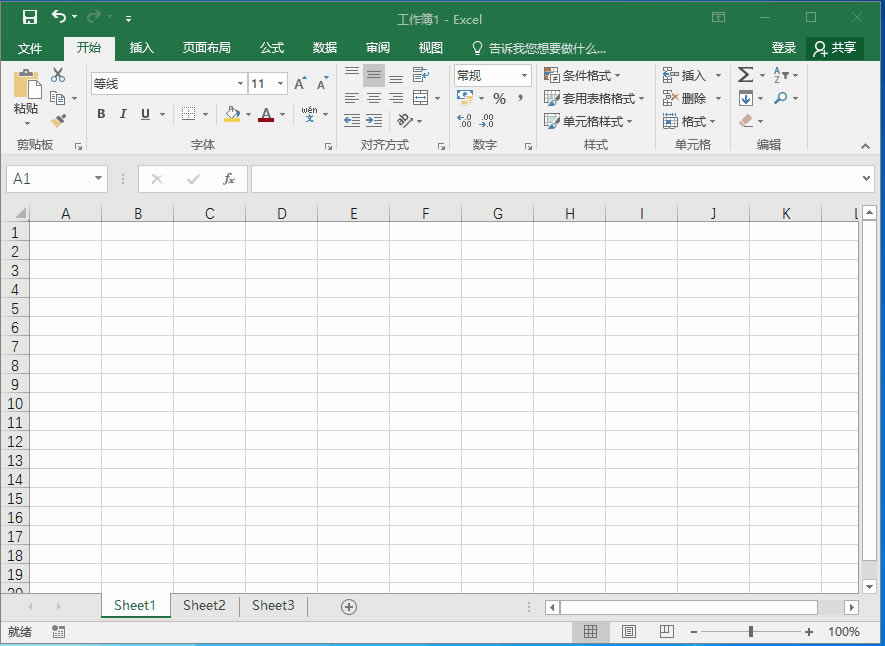
Task: Click the 条件格式 button
Action: [x=582, y=75]
